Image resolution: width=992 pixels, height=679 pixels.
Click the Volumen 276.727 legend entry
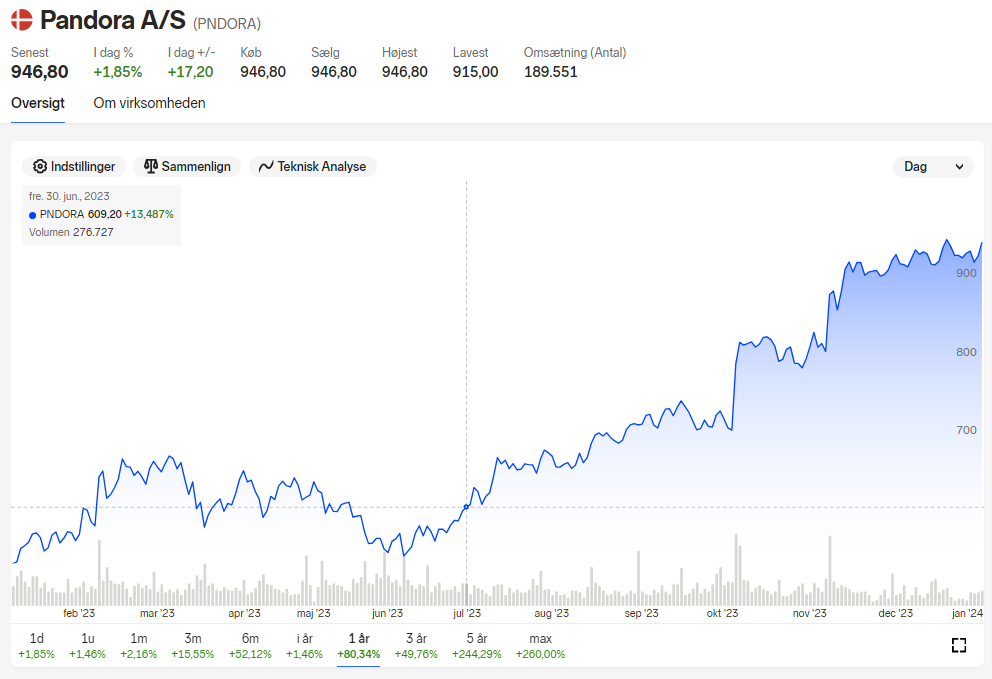(71, 232)
